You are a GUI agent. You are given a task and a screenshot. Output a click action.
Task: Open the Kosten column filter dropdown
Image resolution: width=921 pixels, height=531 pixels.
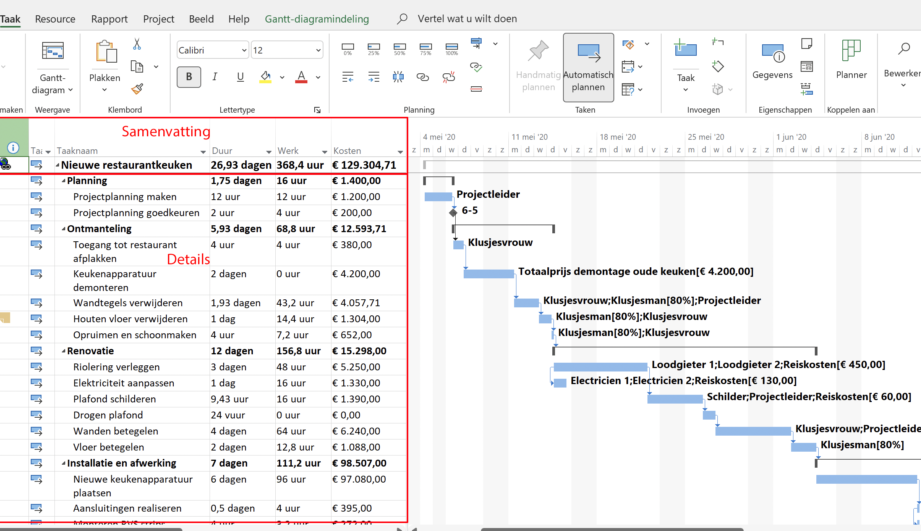click(x=400, y=152)
